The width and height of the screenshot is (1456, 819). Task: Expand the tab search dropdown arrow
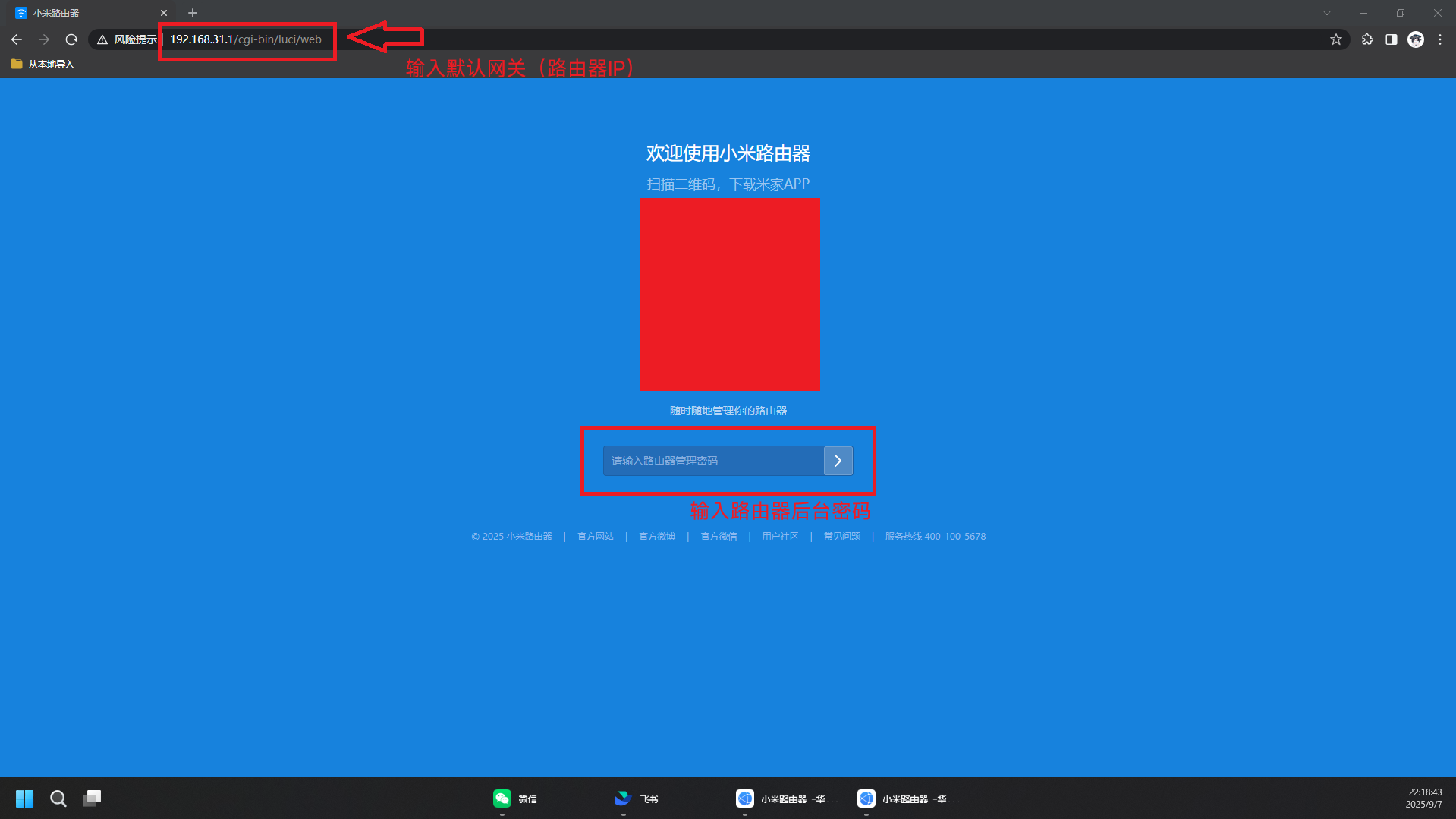1327,13
